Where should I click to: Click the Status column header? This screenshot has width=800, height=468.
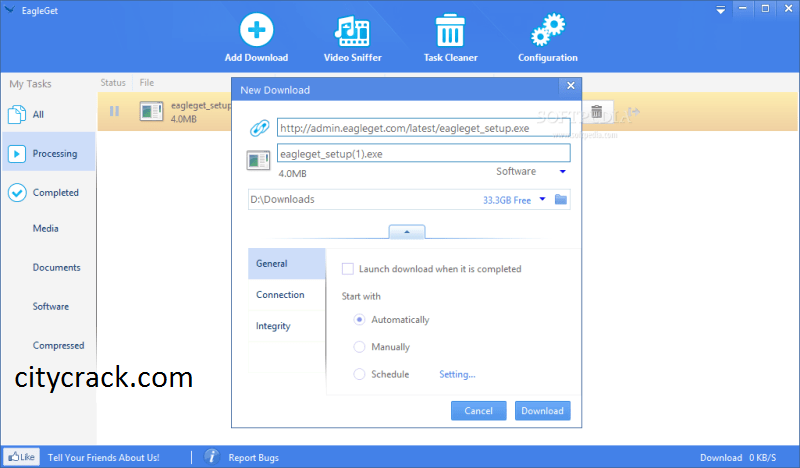tap(113, 82)
